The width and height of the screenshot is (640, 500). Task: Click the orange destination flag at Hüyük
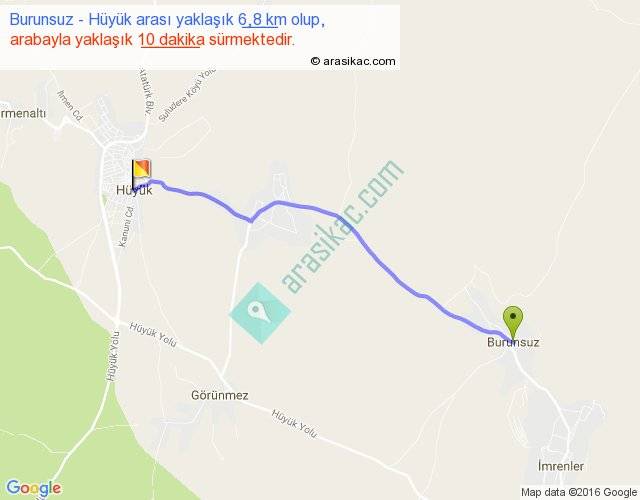click(141, 173)
